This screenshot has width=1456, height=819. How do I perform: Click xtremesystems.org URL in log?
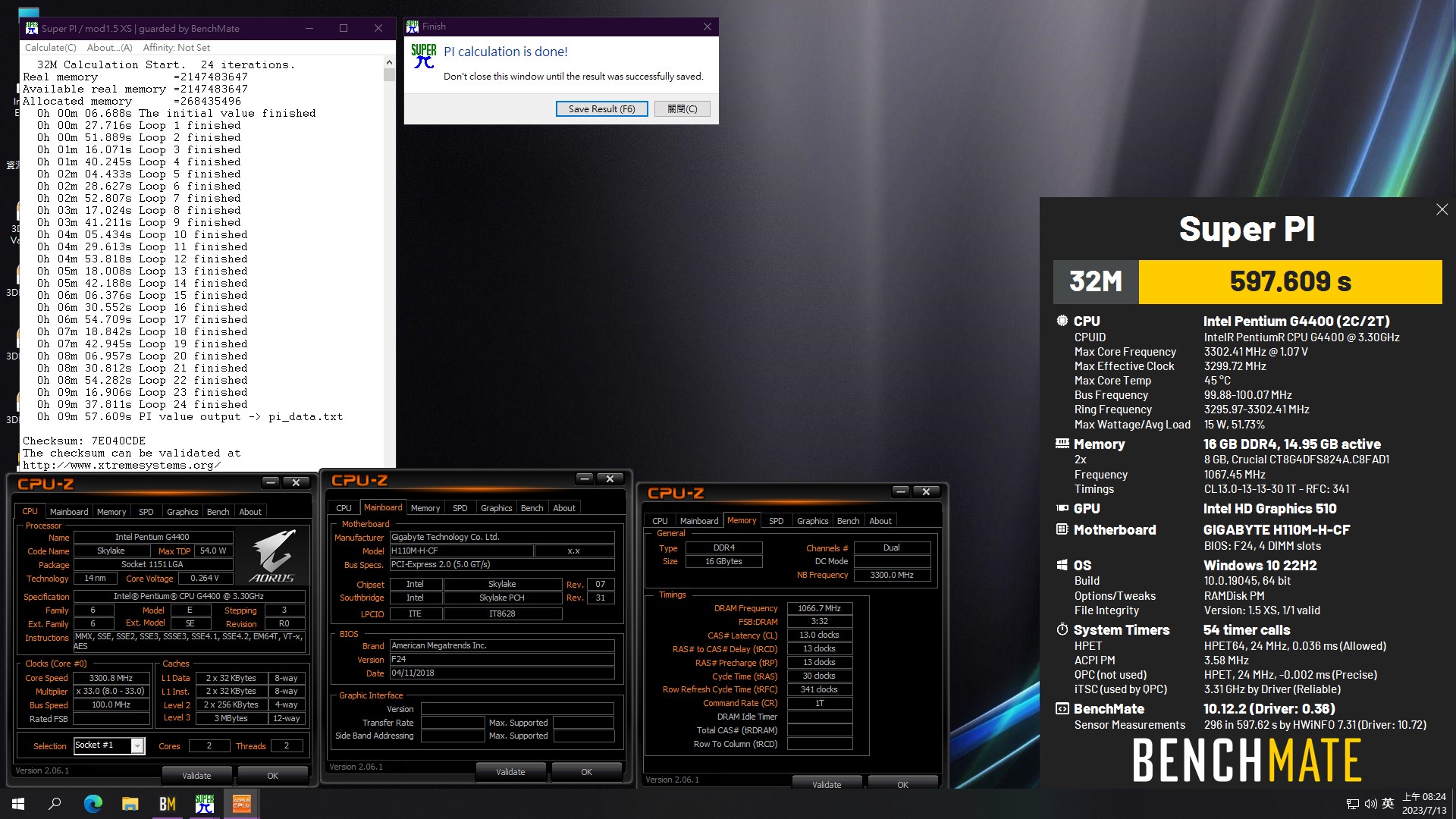pyautogui.click(x=122, y=465)
